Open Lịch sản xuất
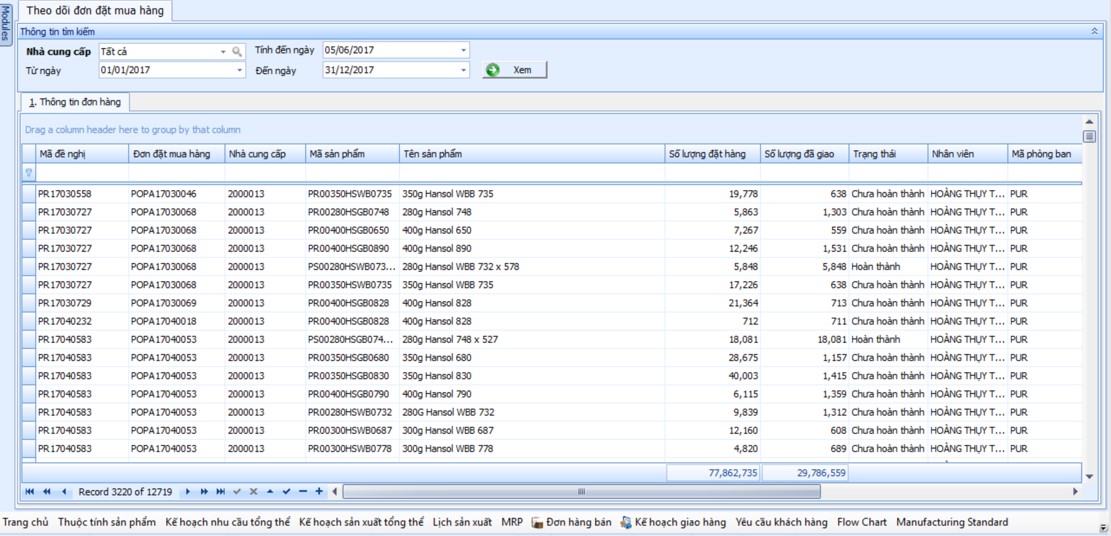Screen dimensions: 1111x536 [x=462, y=523]
